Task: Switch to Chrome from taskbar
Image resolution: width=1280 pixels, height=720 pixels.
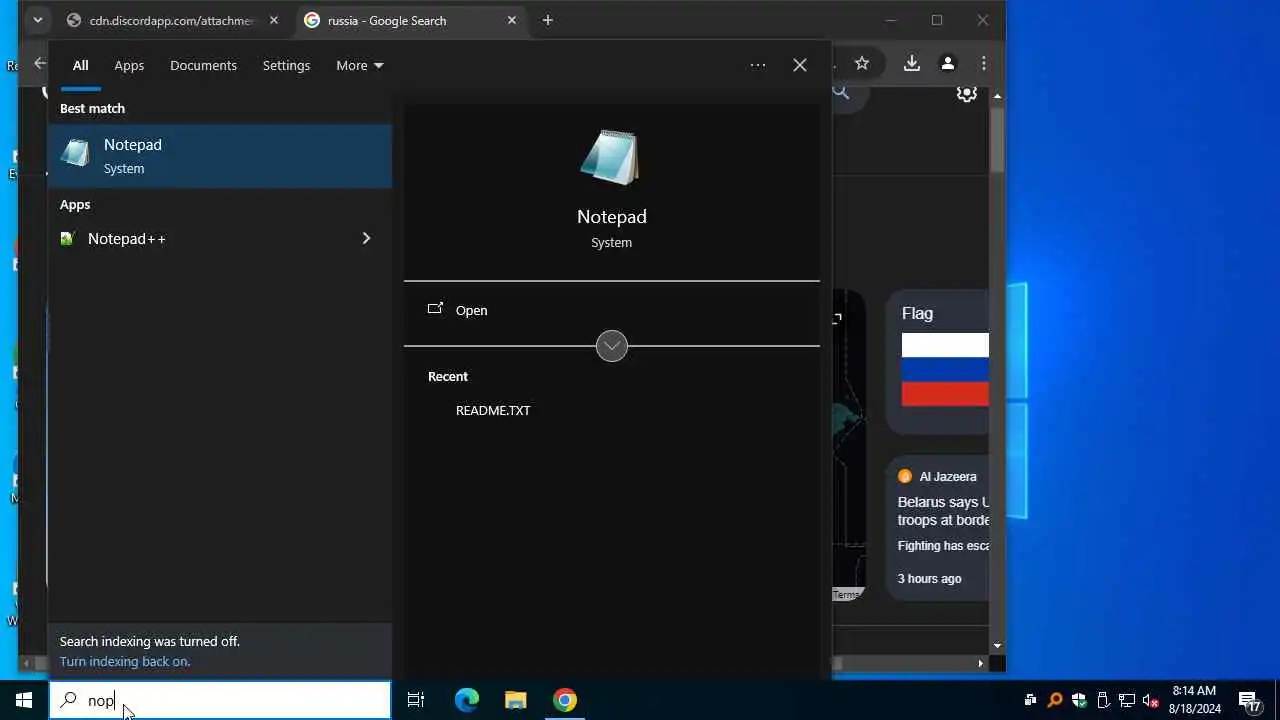Action: coord(565,700)
